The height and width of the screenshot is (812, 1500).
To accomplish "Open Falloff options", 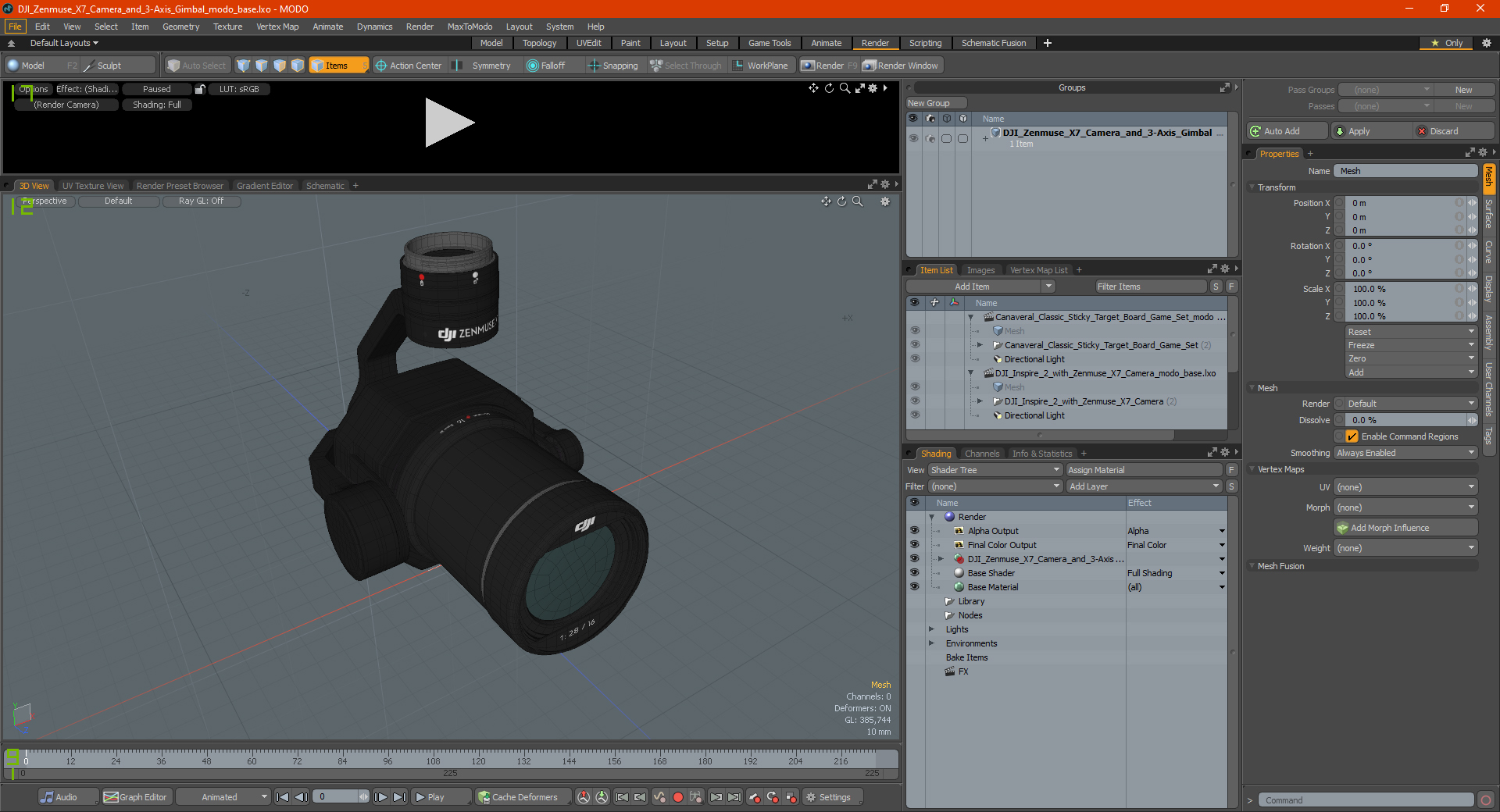I will [x=546, y=66].
